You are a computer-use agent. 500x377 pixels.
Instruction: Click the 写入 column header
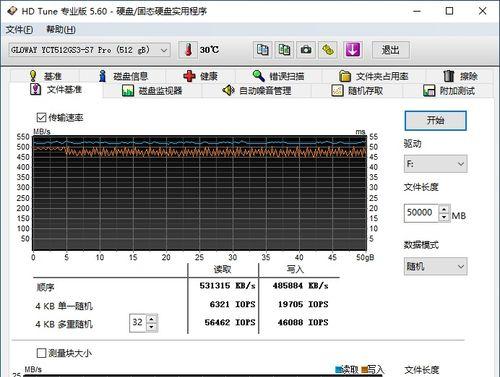coord(295,269)
